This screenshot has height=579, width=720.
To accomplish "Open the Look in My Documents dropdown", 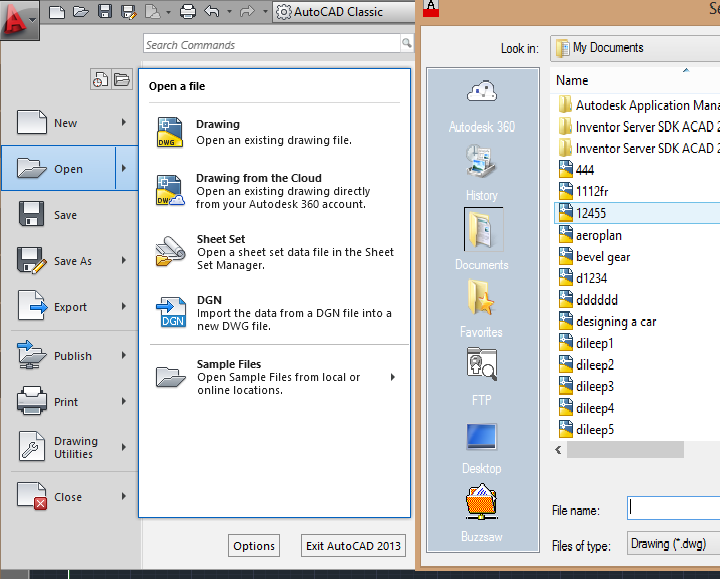I will pos(635,48).
